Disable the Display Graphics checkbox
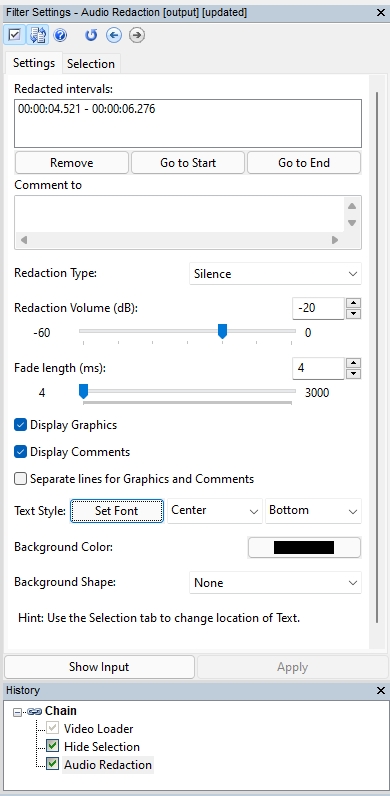Image resolution: width=390 pixels, height=796 pixels. (20, 425)
